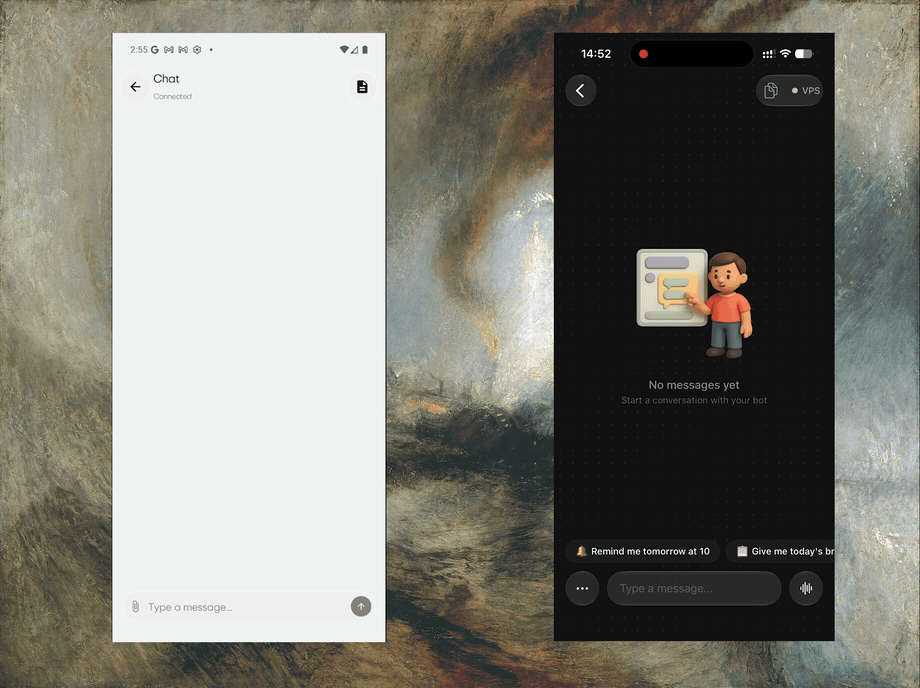Go back using chevron in dark chat screen
This screenshot has height=688, width=920.
point(581,90)
